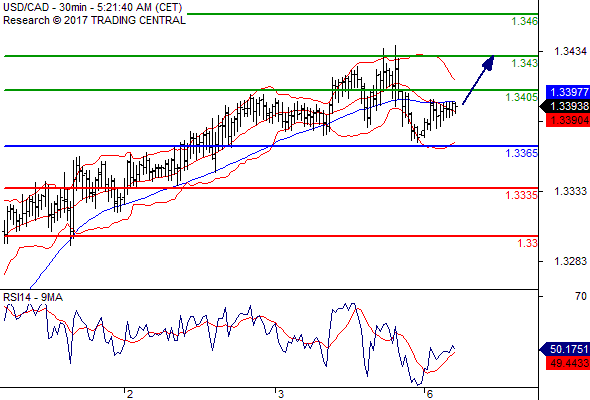Screen dimensions: 590x400
Task: Click the dark blue upward forecast arrow
Action: (x=478, y=80)
